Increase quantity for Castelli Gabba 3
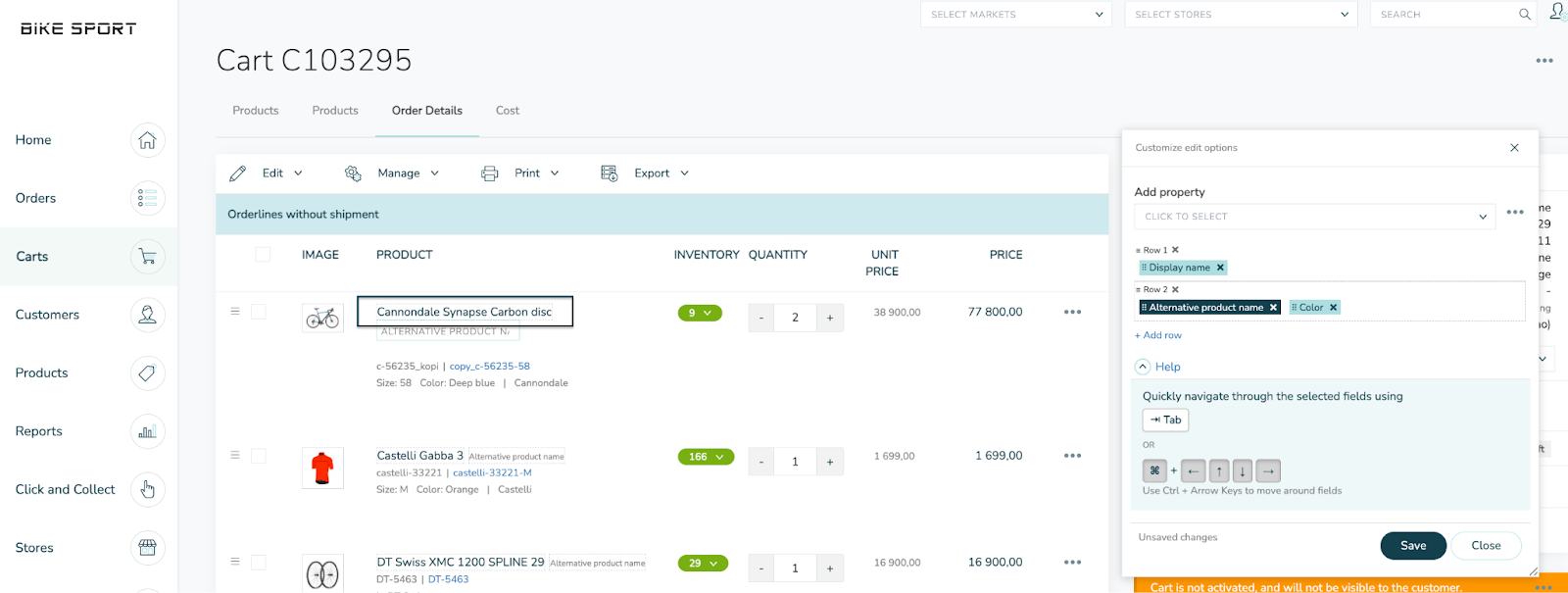Viewport: 1568px width, 593px height. pyautogui.click(x=830, y=462)
